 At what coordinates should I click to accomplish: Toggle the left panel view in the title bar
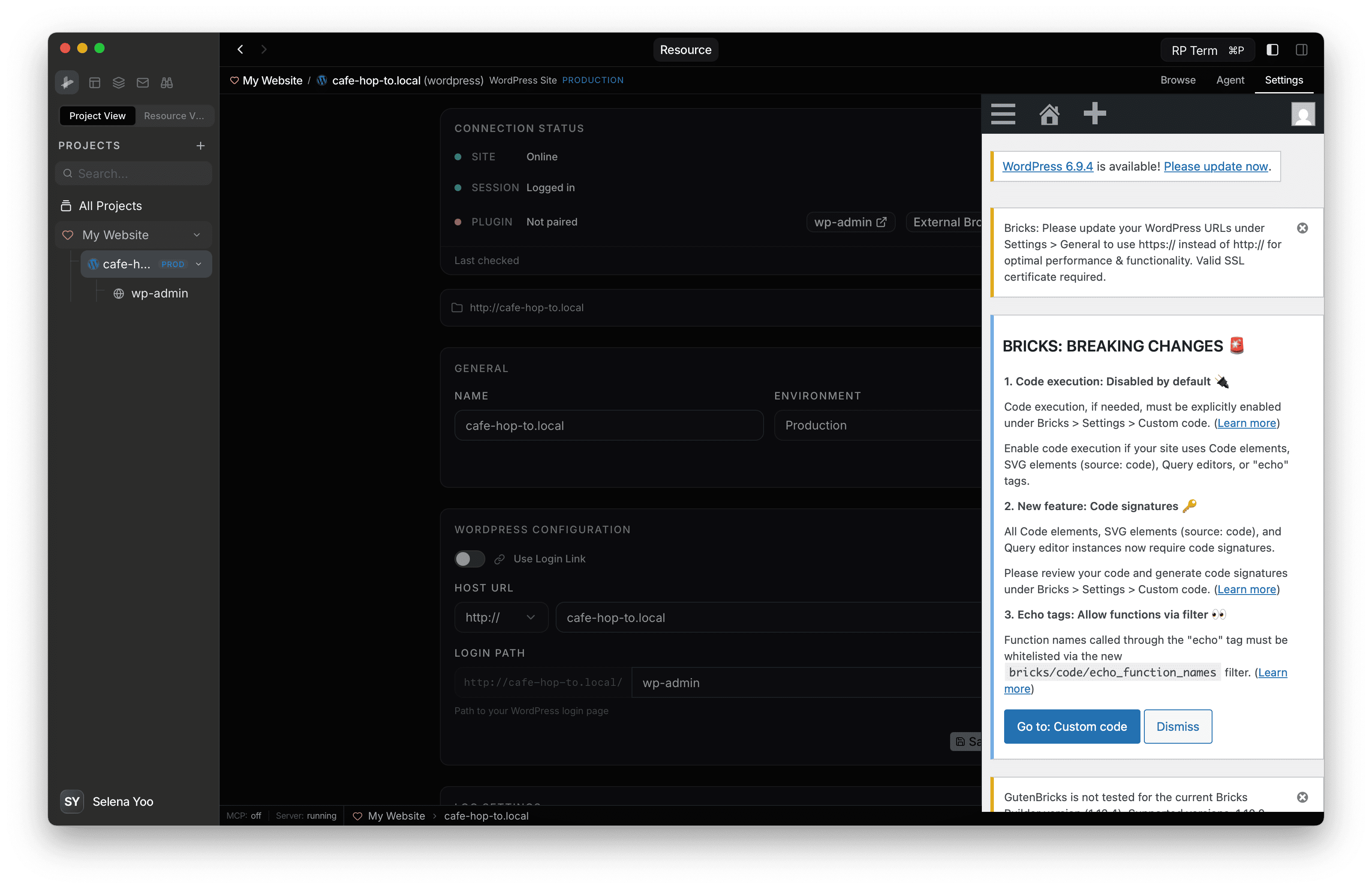click(x=1272, y=50)
